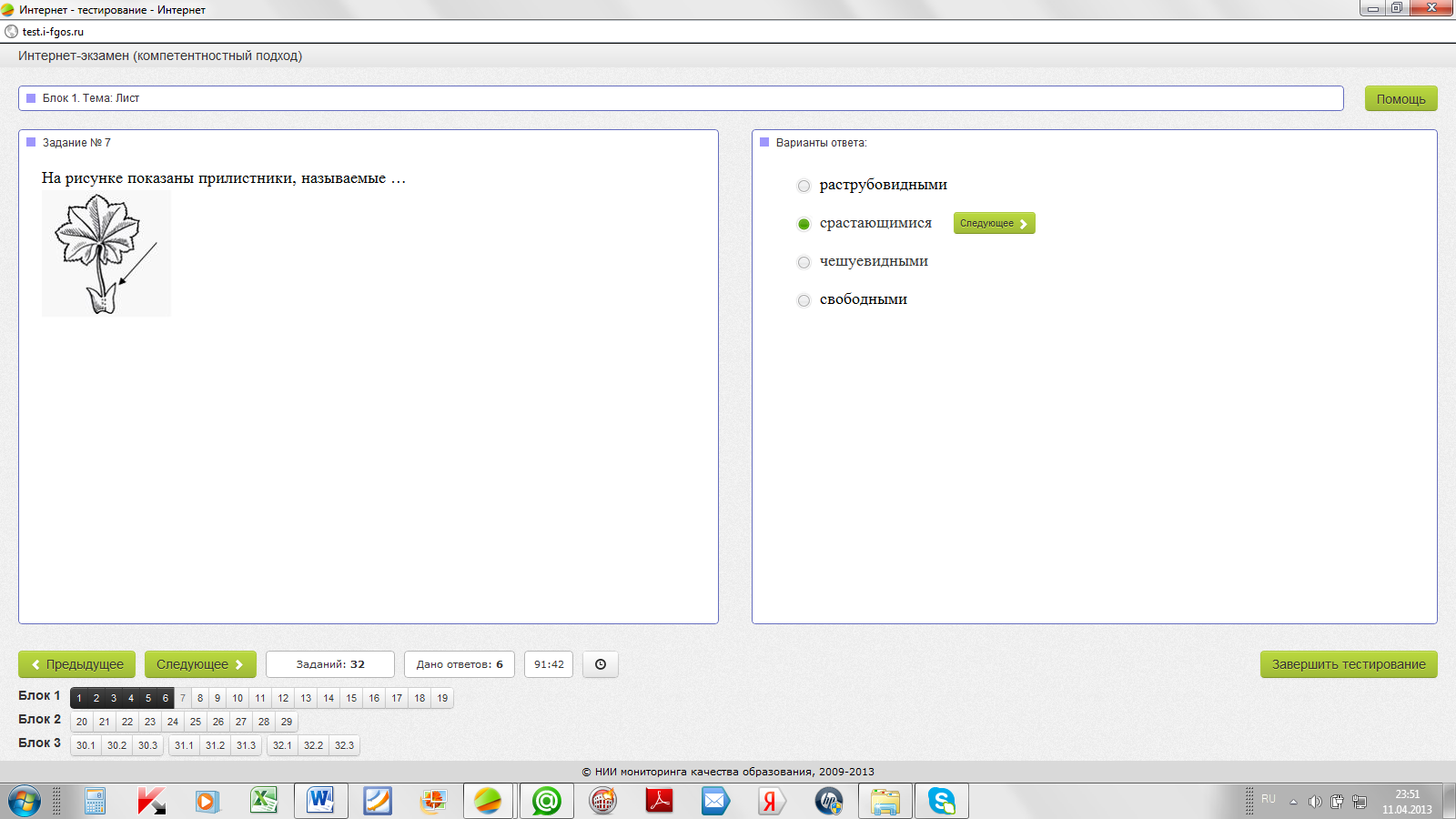Screen dimensions: 1456x819
Task: Jump to task 1 in Блок 1
Action: (79, 698)
